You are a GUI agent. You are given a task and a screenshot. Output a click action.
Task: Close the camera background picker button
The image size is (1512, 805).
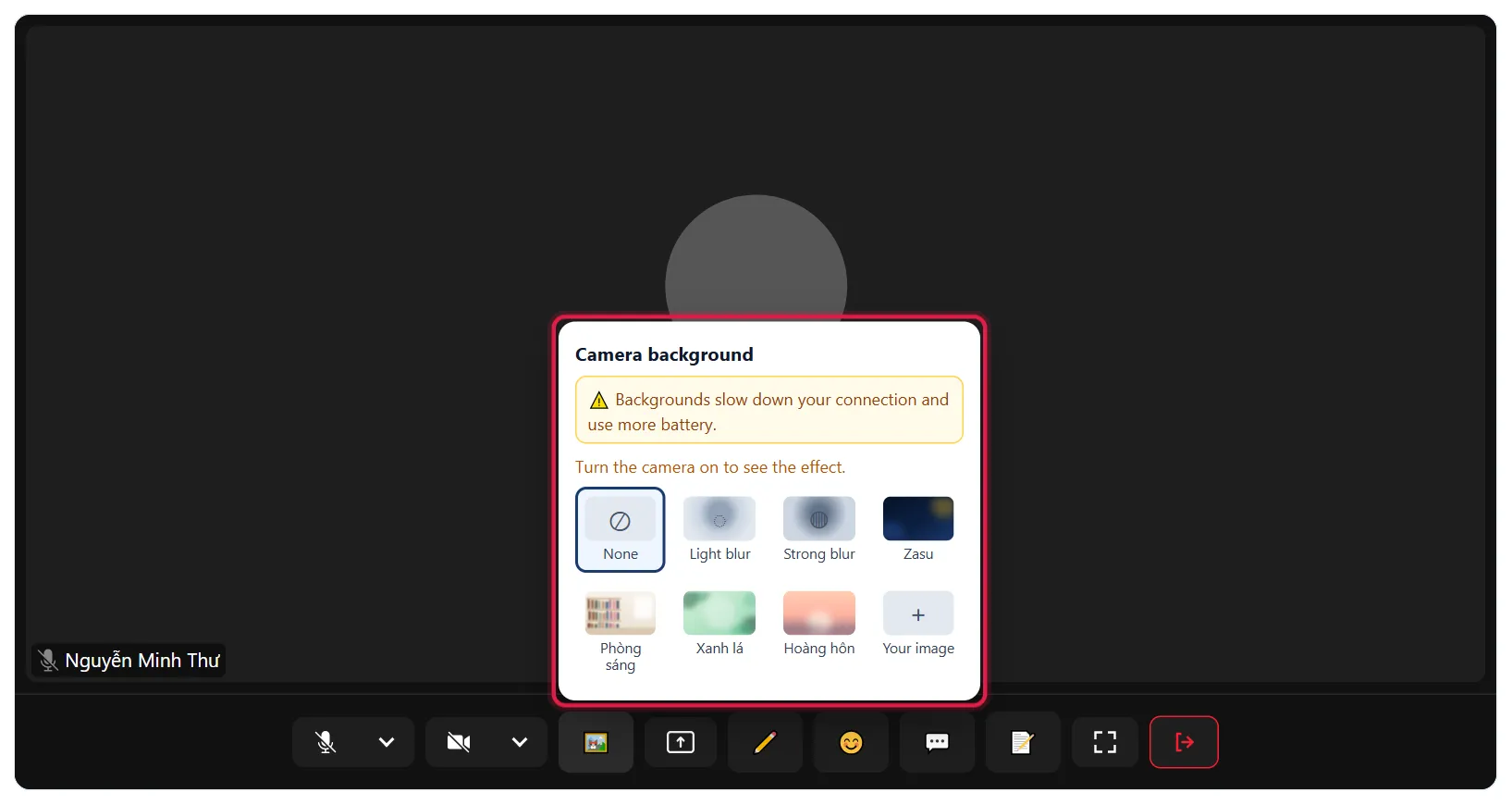596,742
